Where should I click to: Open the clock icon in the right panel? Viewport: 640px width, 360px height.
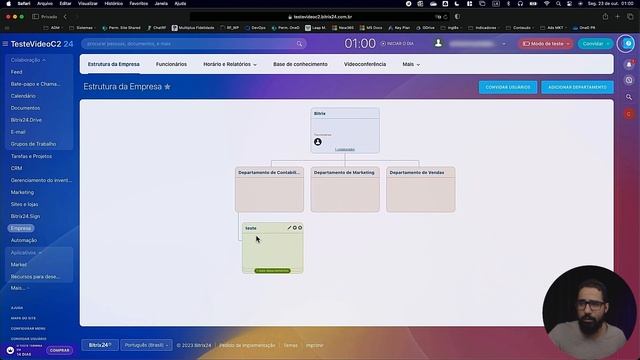click(629, 80)
